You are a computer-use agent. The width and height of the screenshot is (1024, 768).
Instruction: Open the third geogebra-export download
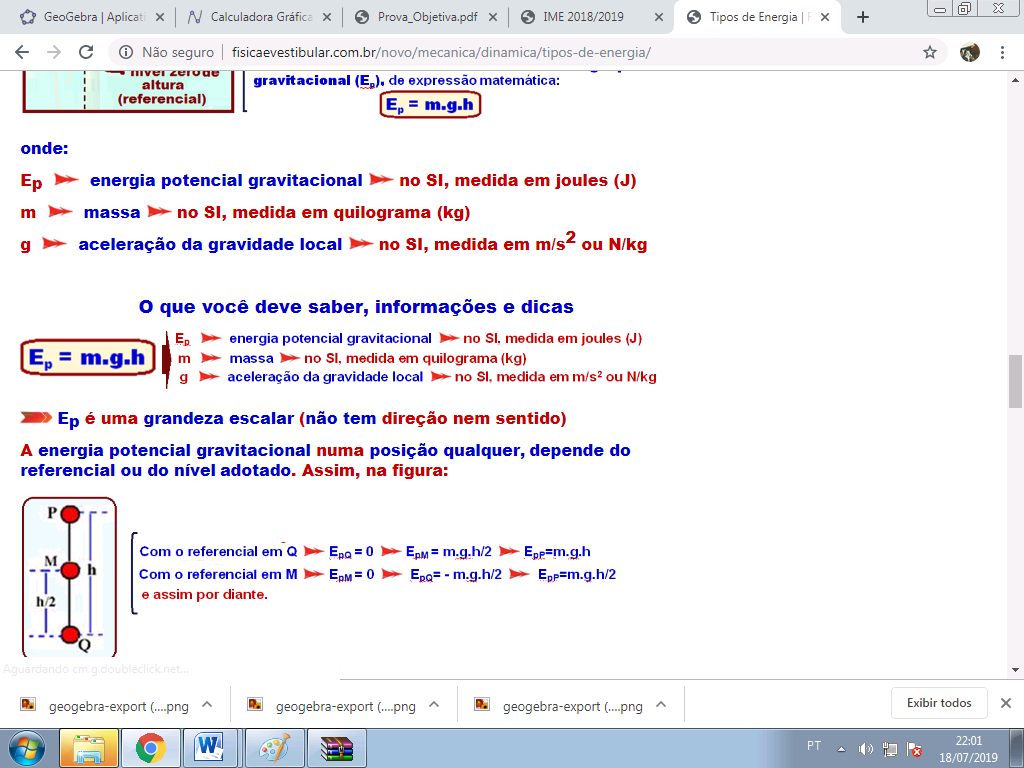559,706
